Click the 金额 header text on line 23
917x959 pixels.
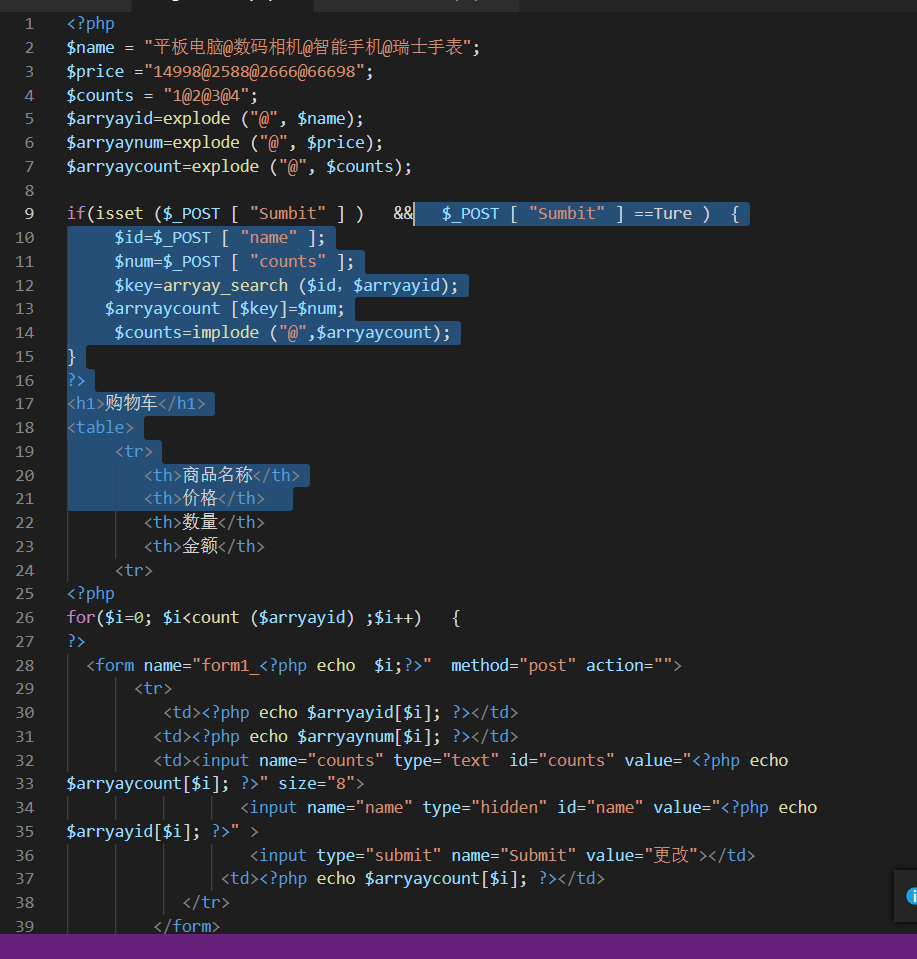(x=200, y=546)
